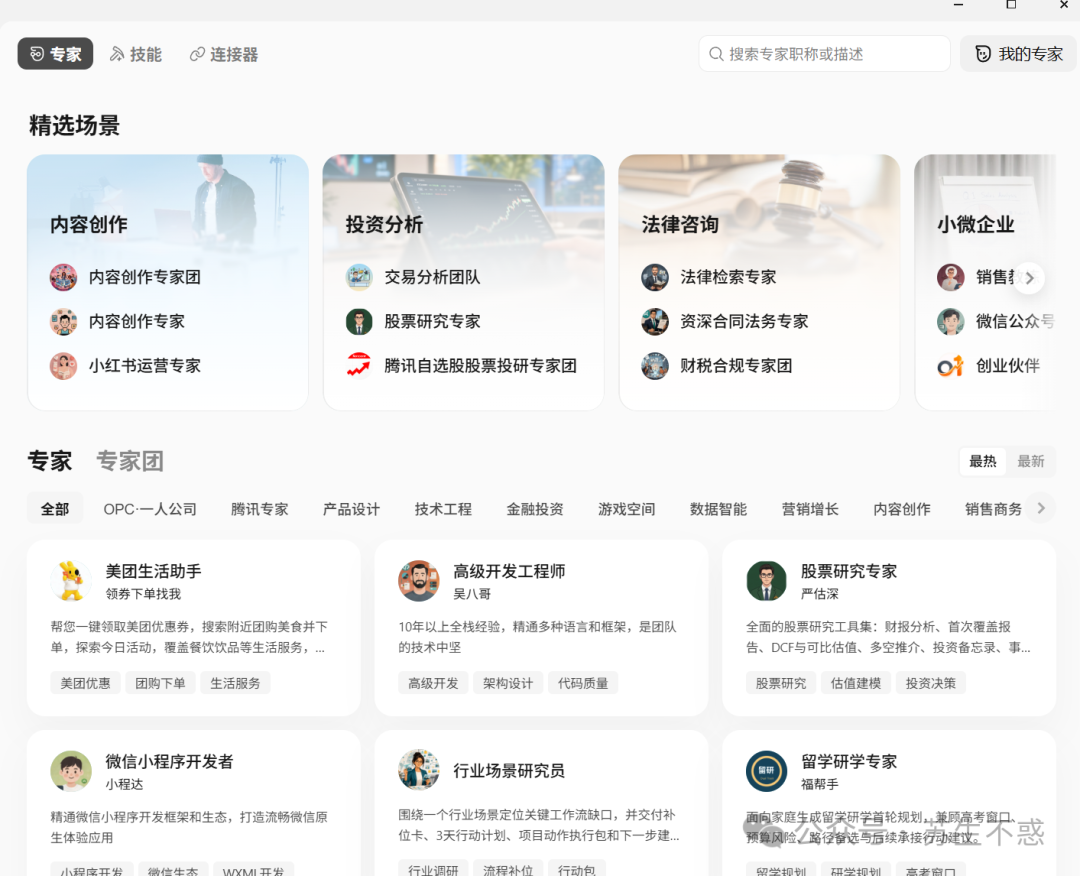The width and height of the screenshot is (1080, 876).
Task: Click the 创业伙伴 orange icon
Action: (x=951, y=366)
